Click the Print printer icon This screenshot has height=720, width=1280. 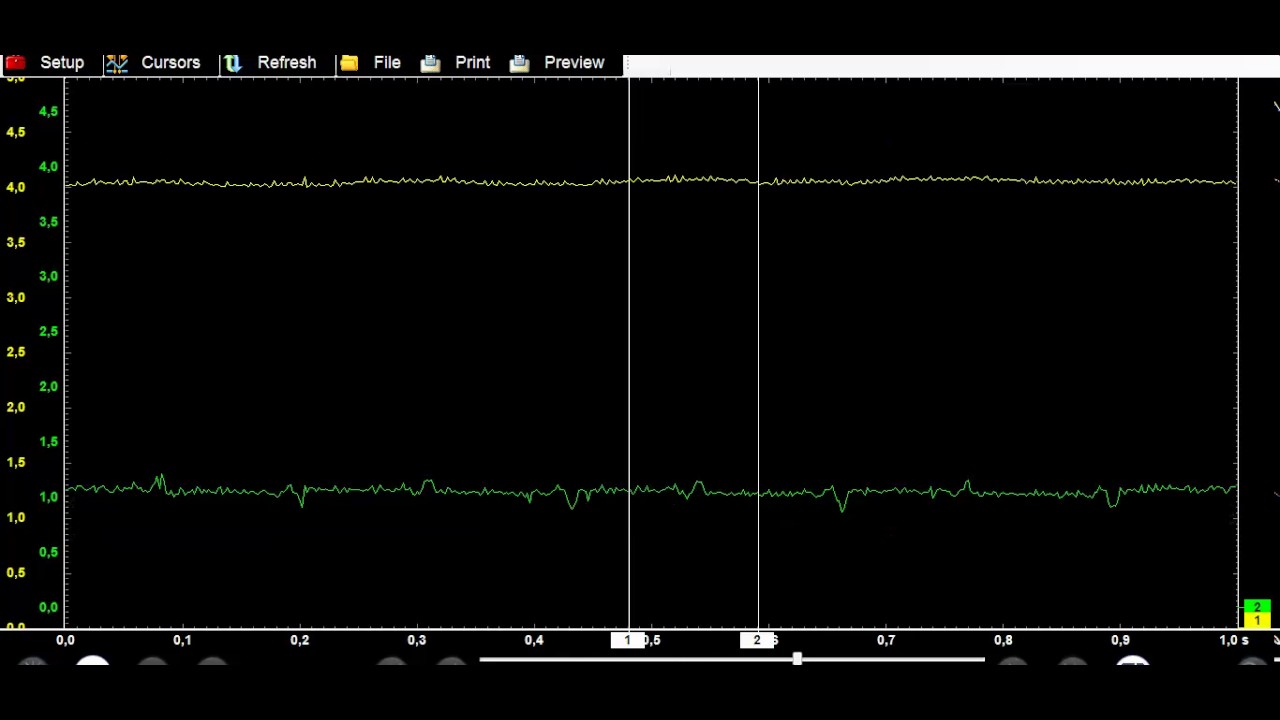click(x=430, y=63)
